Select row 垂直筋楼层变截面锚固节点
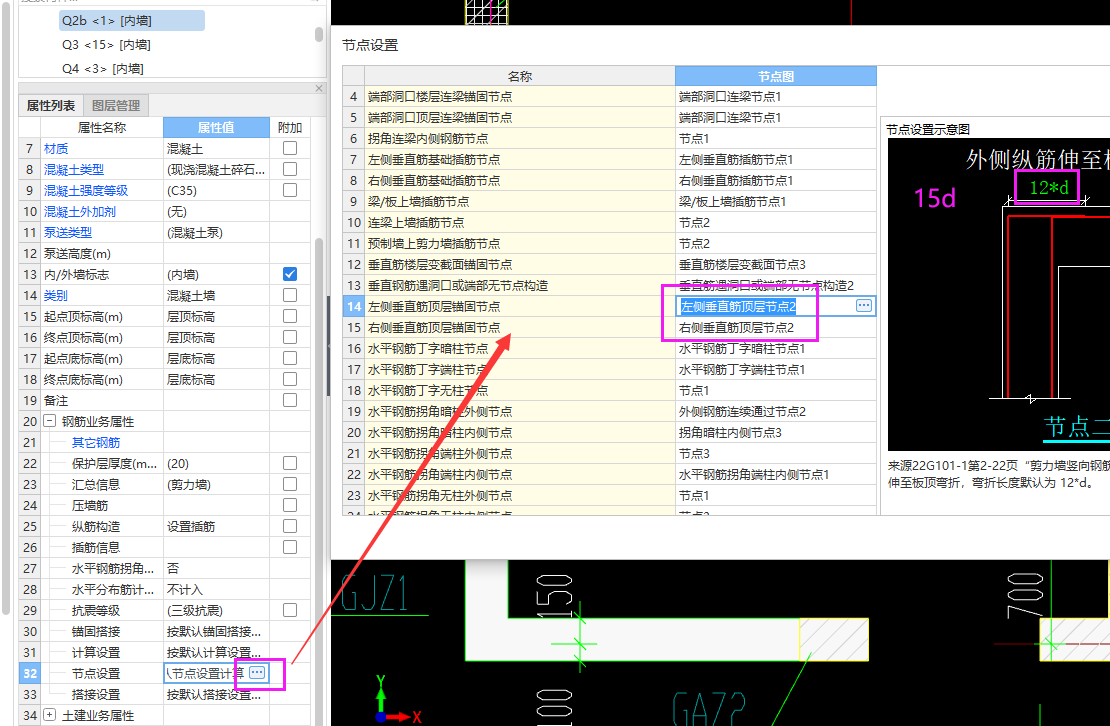Screen dimensions: 1110x726 520,264
